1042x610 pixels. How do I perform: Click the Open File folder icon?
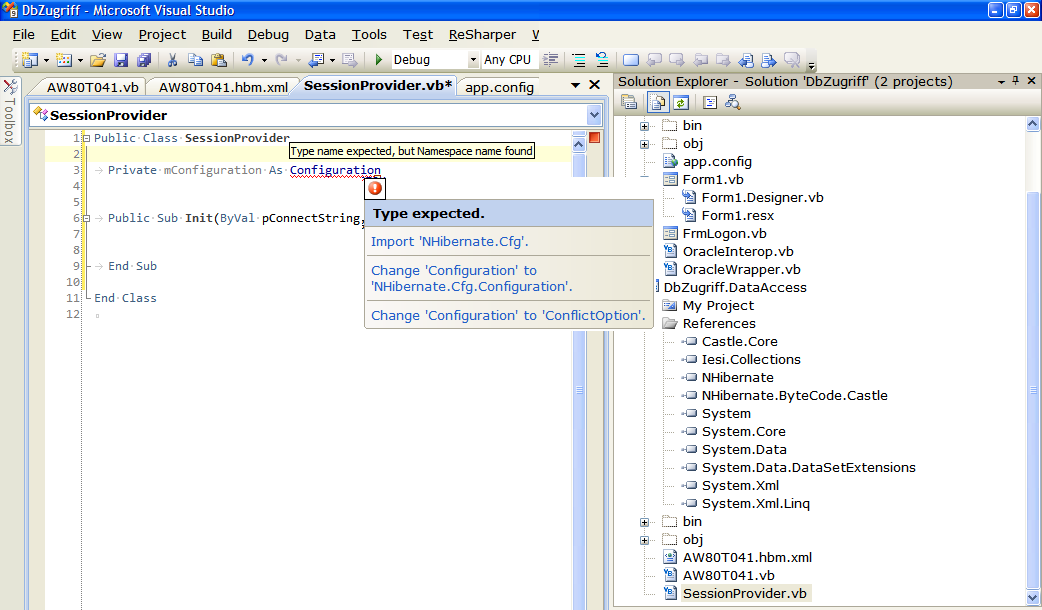[x=98, y=60]
